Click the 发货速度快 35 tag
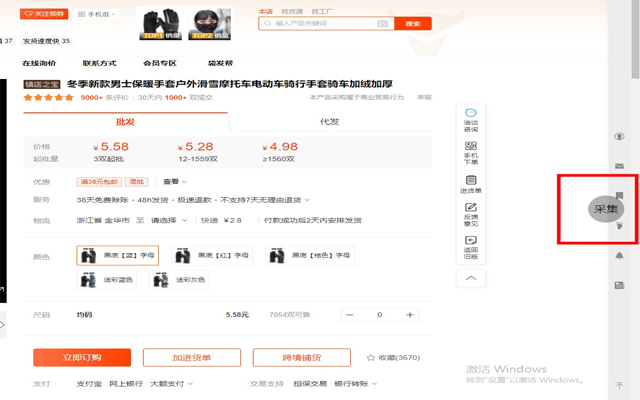Screen dimensions: 640x400 [47, 41]
